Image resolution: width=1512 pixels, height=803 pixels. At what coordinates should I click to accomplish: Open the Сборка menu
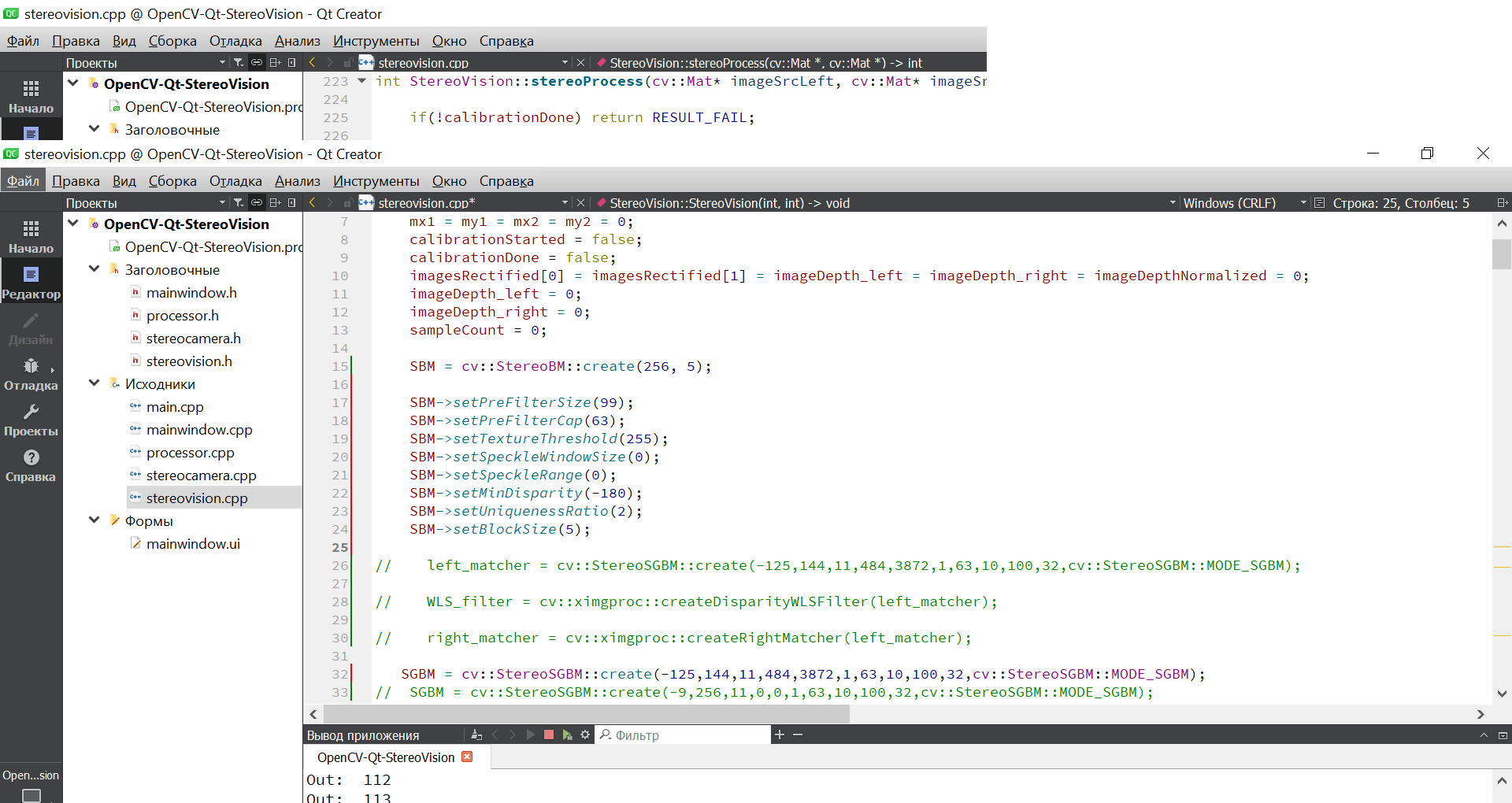tap(172, 181)
